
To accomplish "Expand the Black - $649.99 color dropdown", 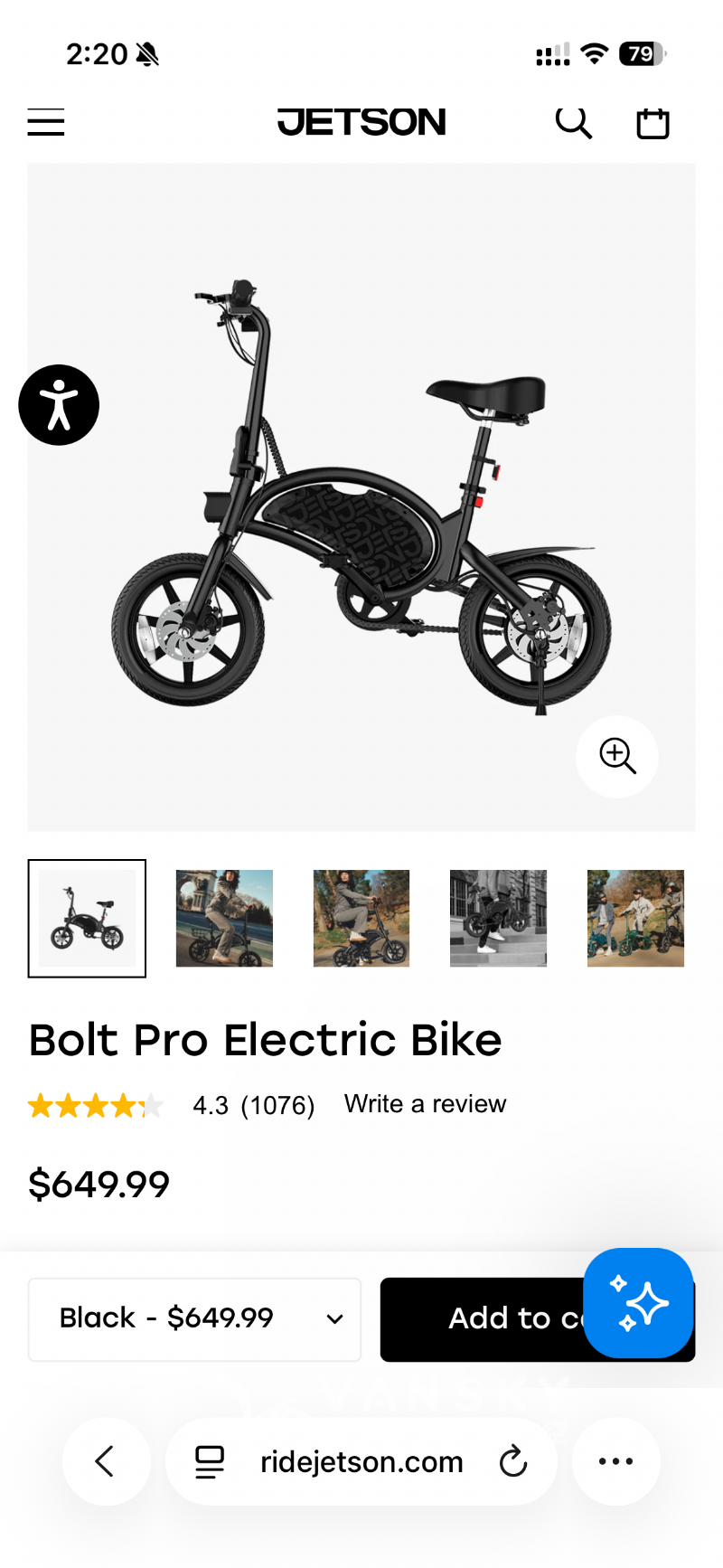I will click(194, 1319).
